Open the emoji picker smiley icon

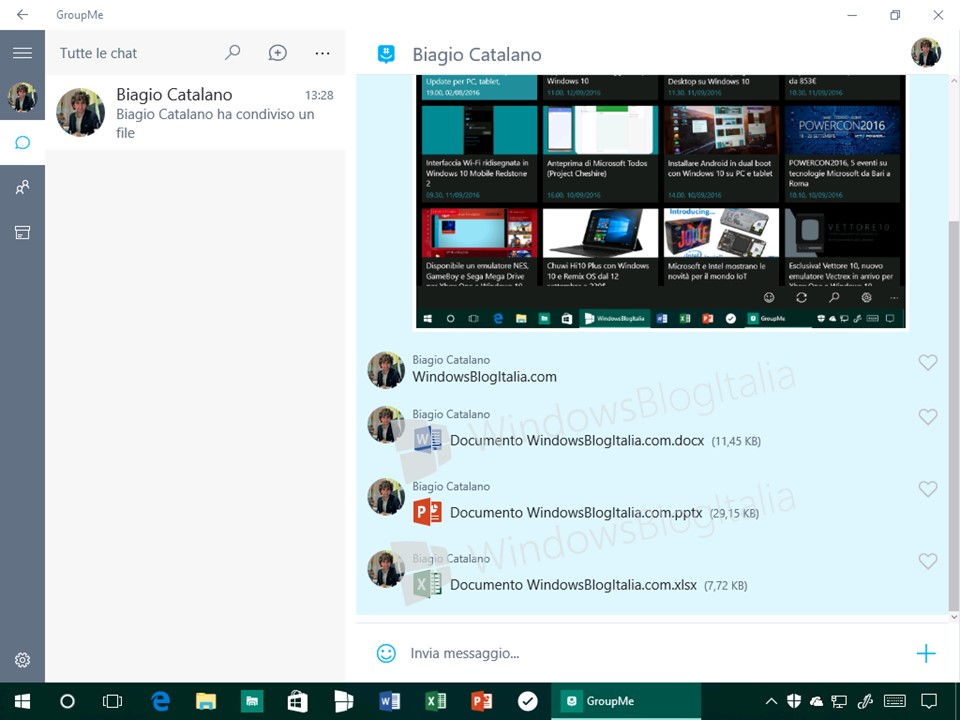(x=386, y=653)
